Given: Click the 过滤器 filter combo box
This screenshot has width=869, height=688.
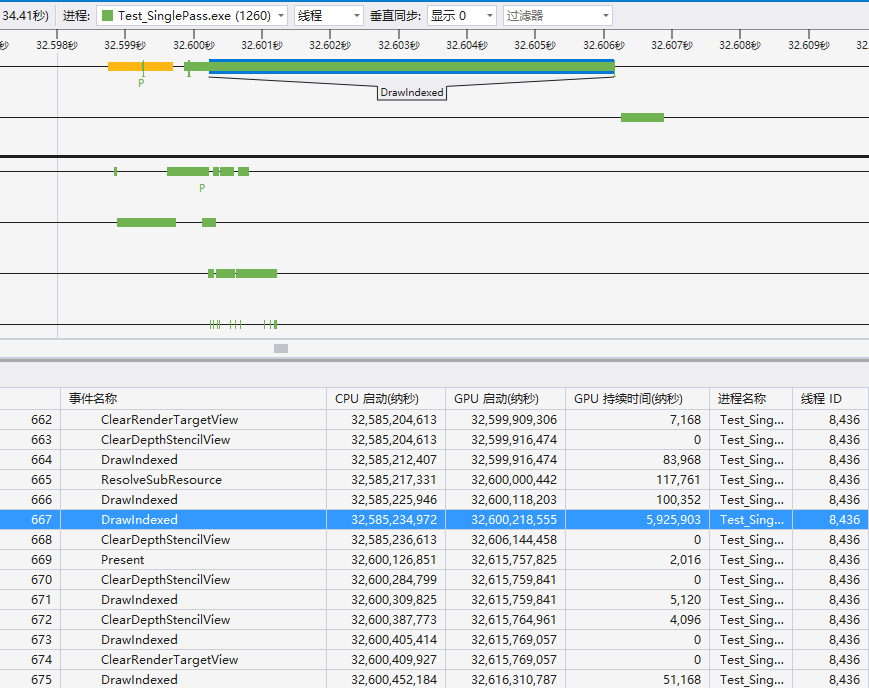Looking at the screenshot, I should click(x=558, y=16).
